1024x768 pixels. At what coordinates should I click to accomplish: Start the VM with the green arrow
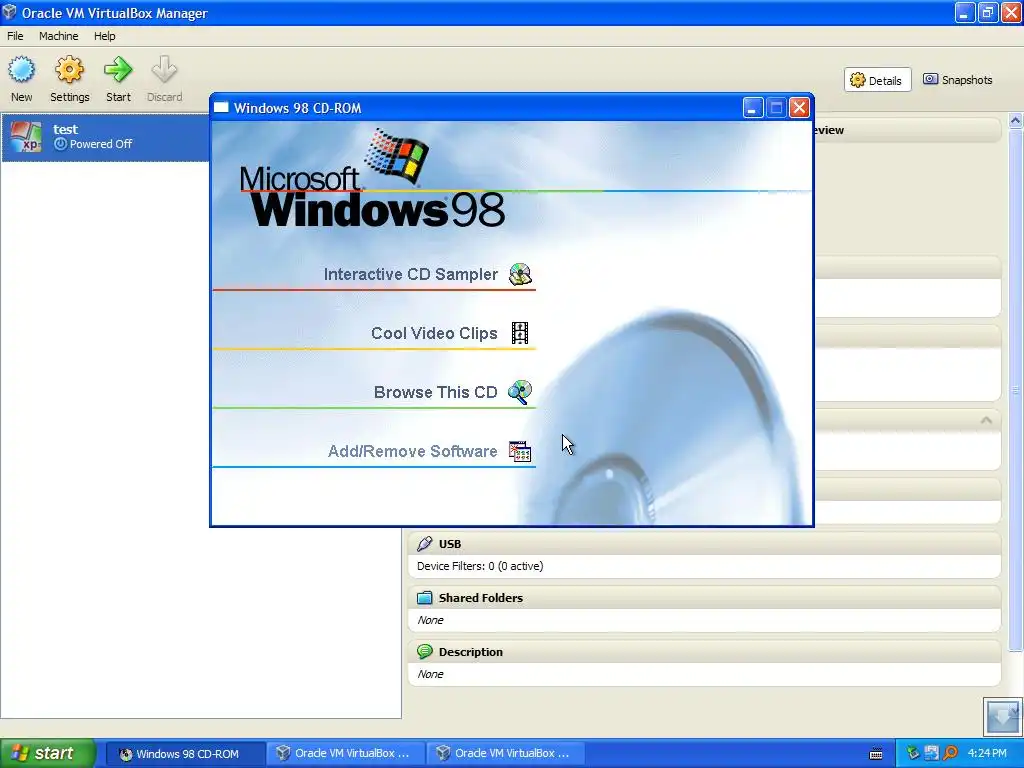click(118, 70)
